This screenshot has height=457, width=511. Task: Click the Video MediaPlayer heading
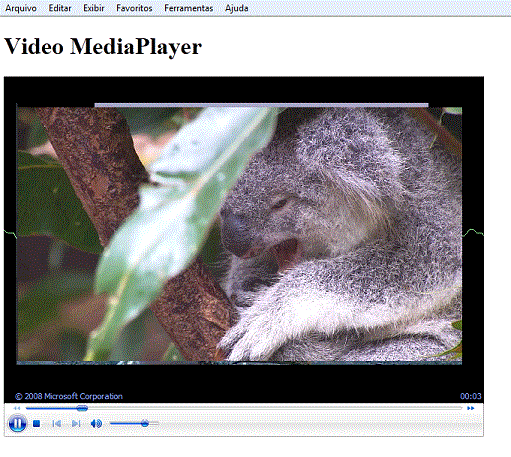[103, 46]
